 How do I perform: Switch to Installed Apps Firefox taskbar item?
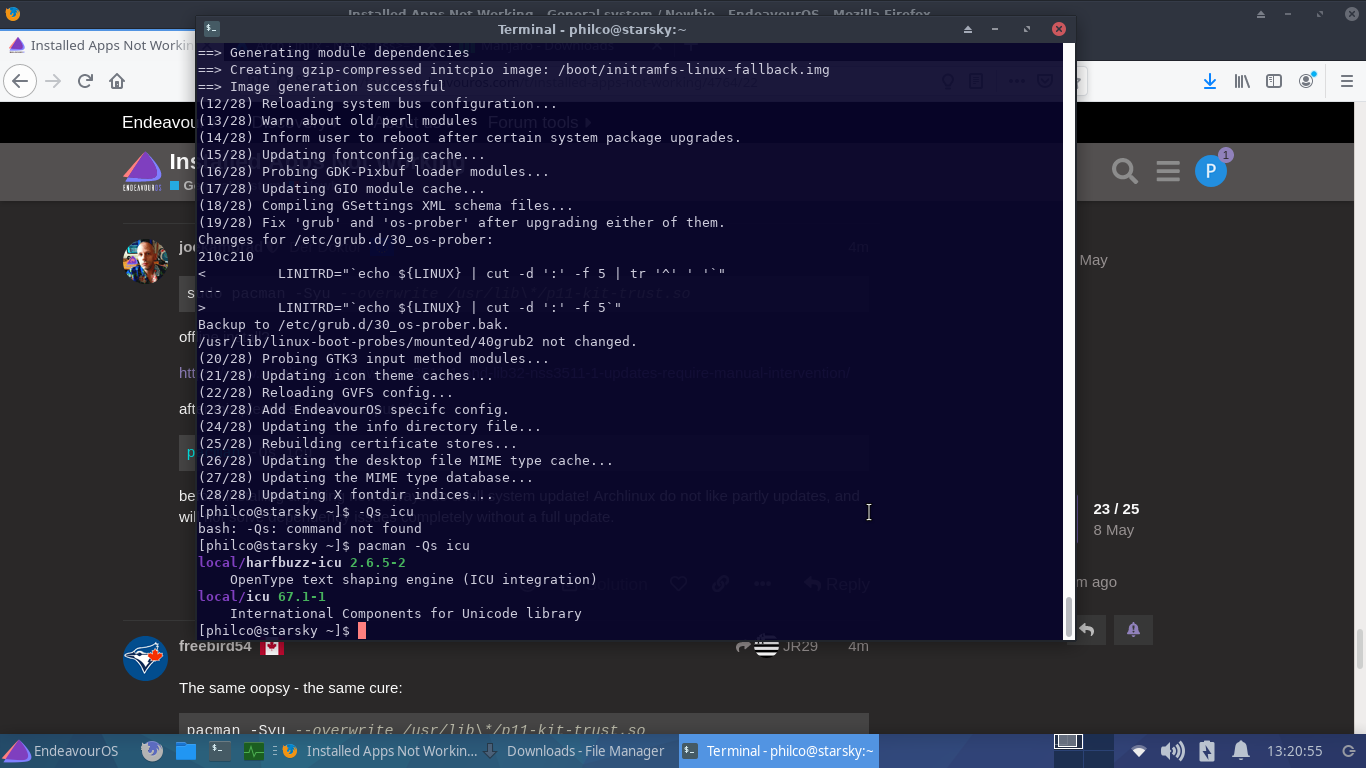pyautogui.click(x=380, y=751)
